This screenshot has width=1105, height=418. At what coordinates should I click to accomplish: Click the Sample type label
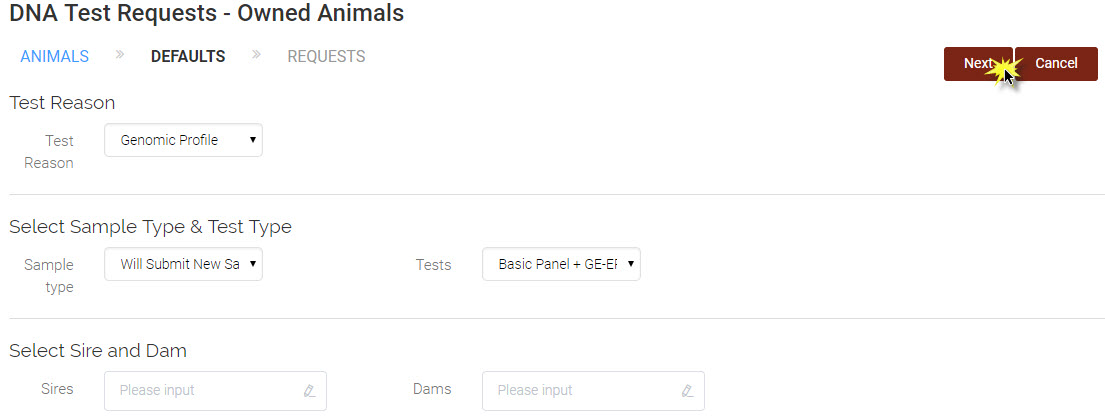49,276
